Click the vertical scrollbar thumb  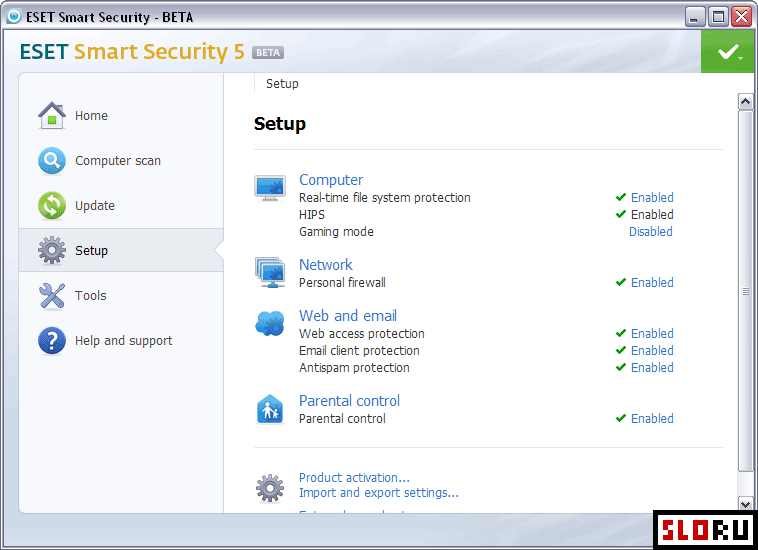point(745,291)
